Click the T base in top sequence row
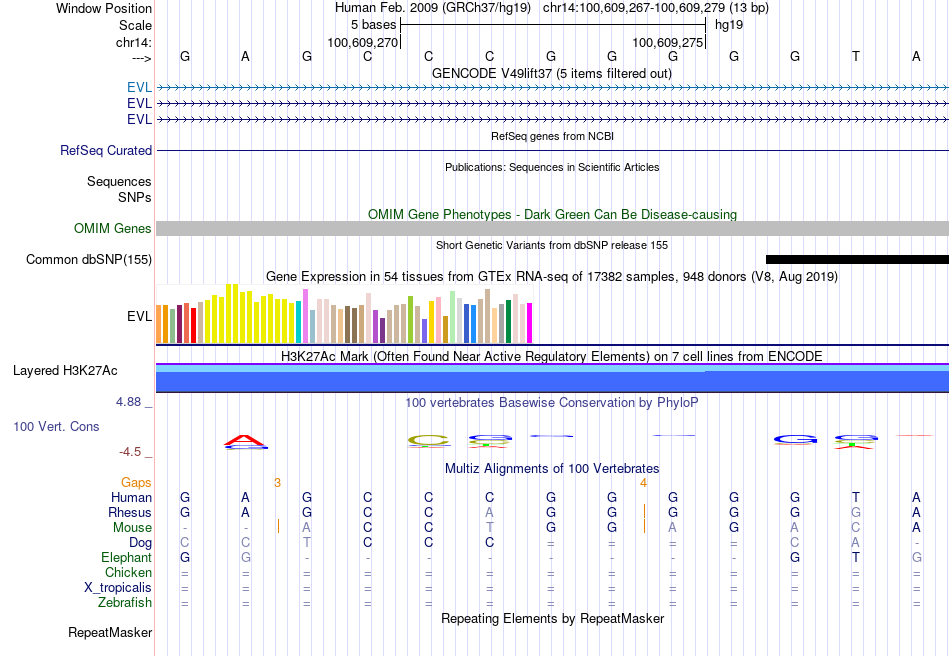Viewport: 950px width, 656px height. click(855, 56)
